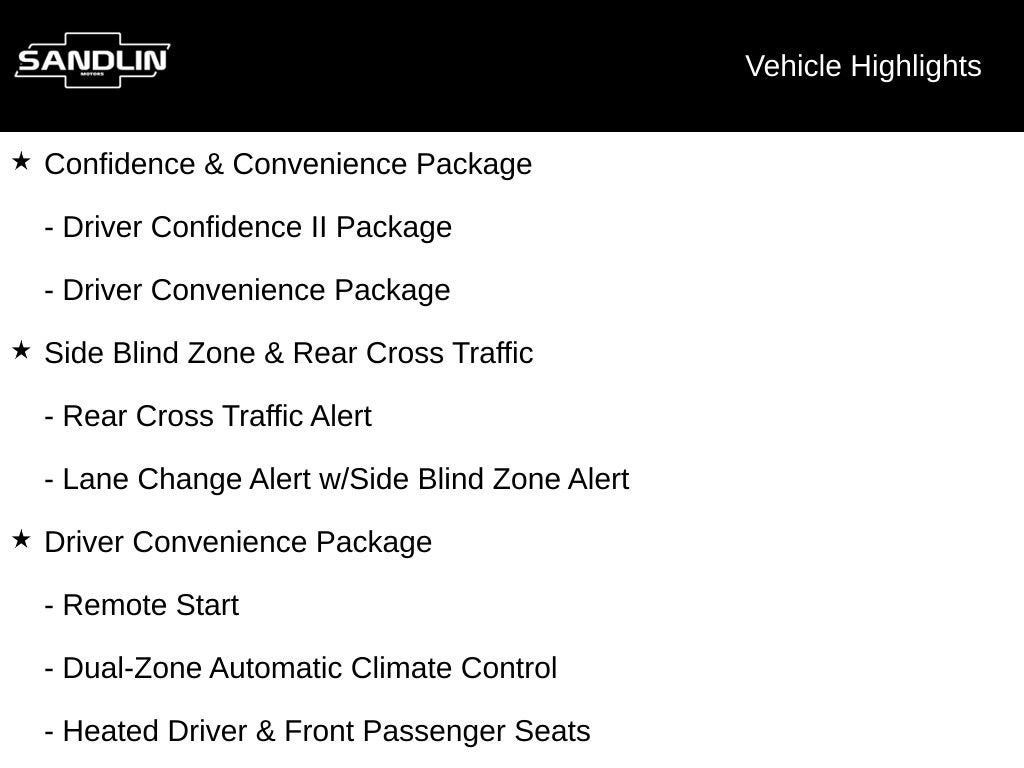
Task: Click the star beside the Driver Convenience Package heading
Action: 21,539
